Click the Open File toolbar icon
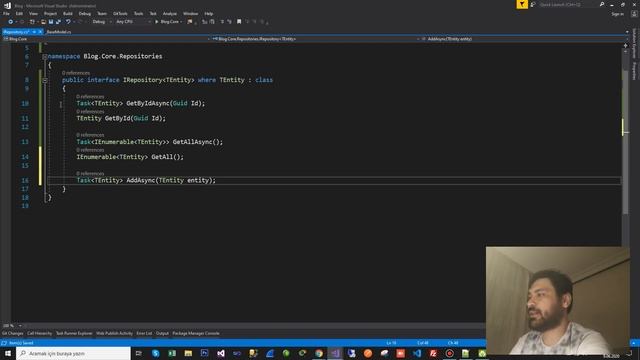The image size is (640, 360). click(x=43, y=22)
